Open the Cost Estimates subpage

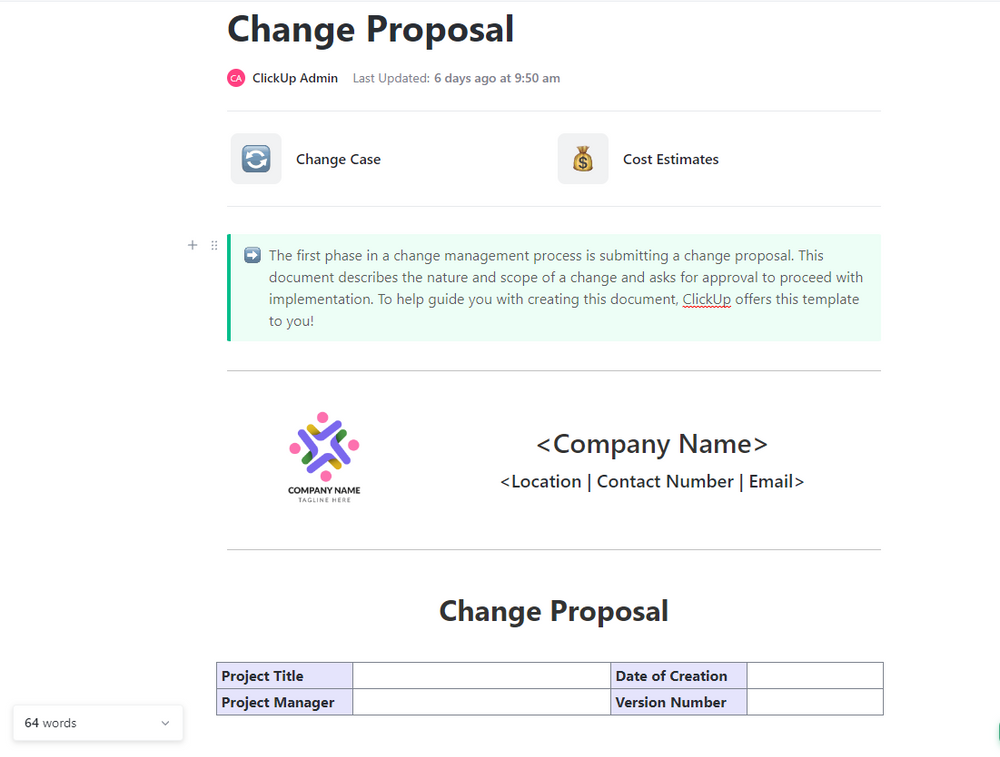(670, 159)
